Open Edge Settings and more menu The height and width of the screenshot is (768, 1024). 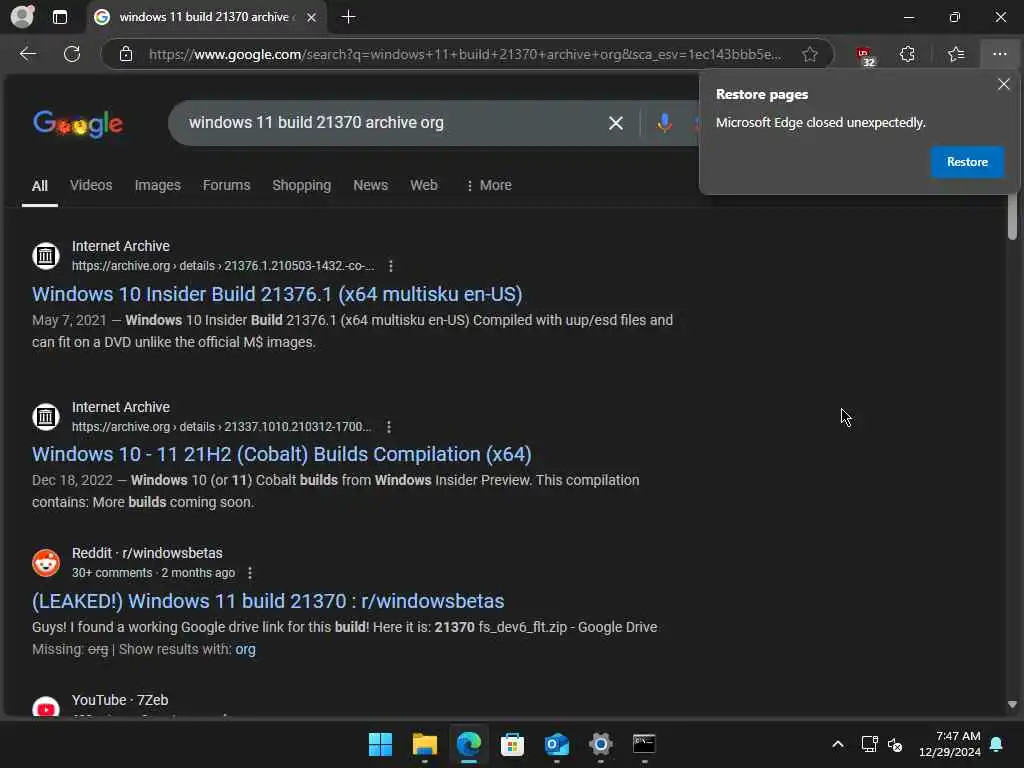[x=1000, y=54]
